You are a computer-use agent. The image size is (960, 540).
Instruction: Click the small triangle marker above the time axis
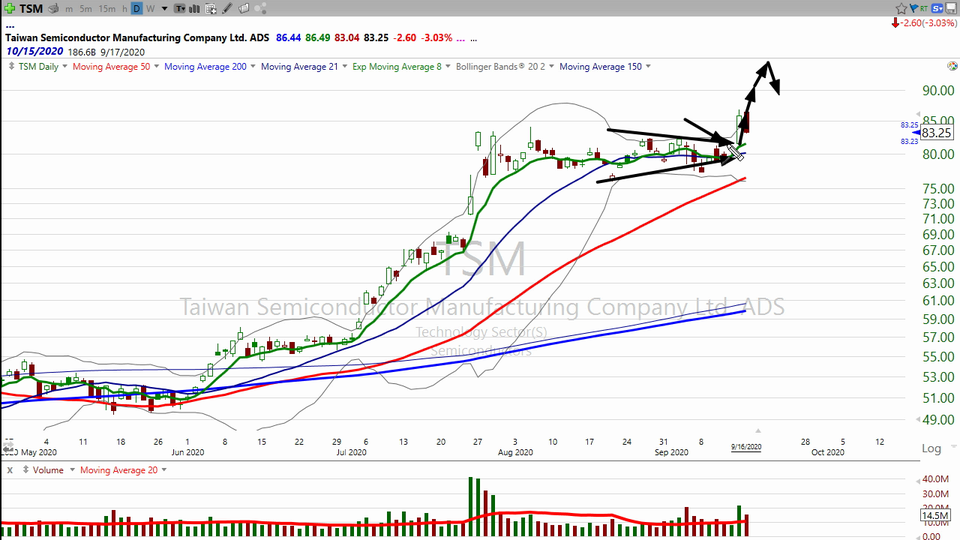click(x=758, y=431)
